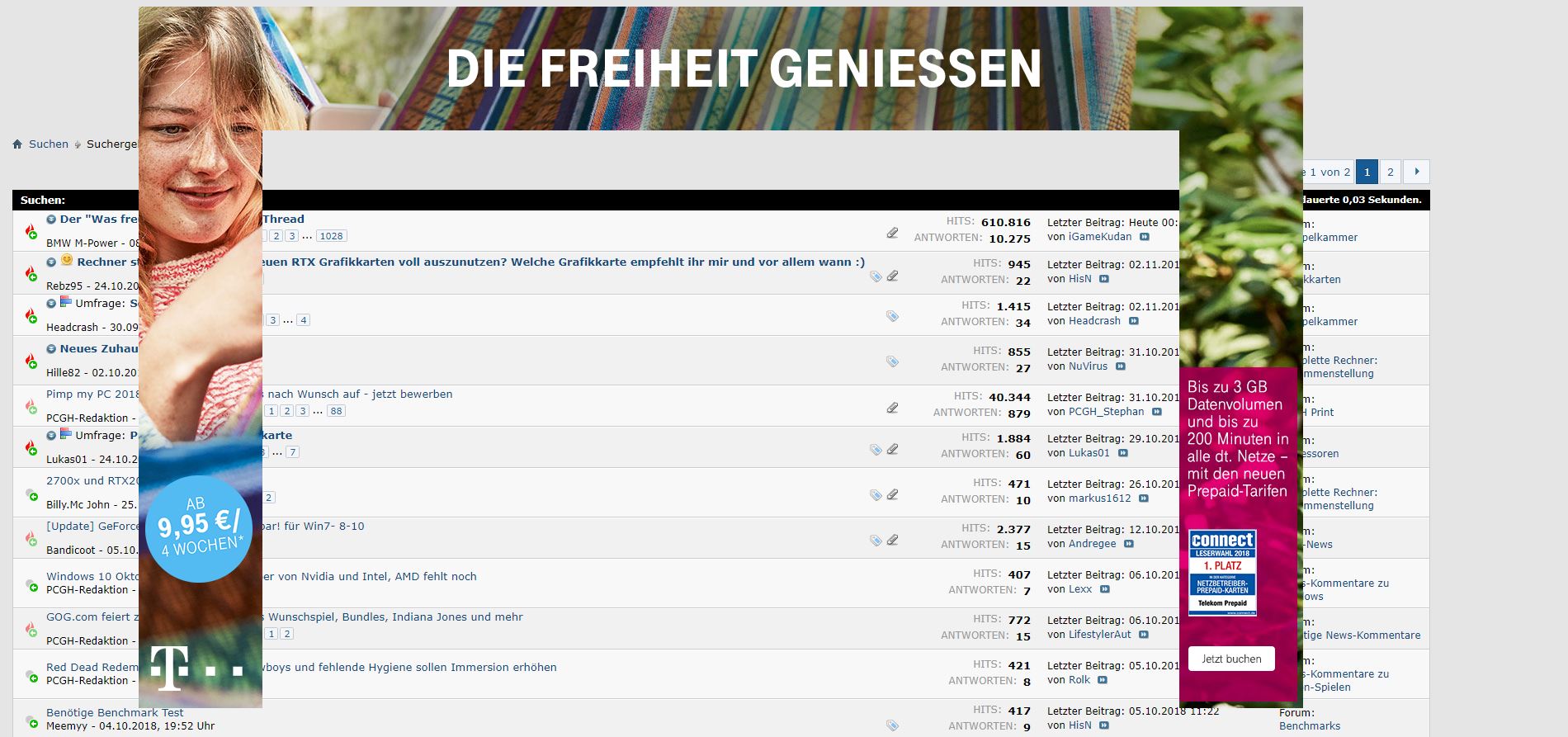1568x737 pixels.
Task: Open thread page 2 of GOG.com thread
Action: [x=286, y=634]
